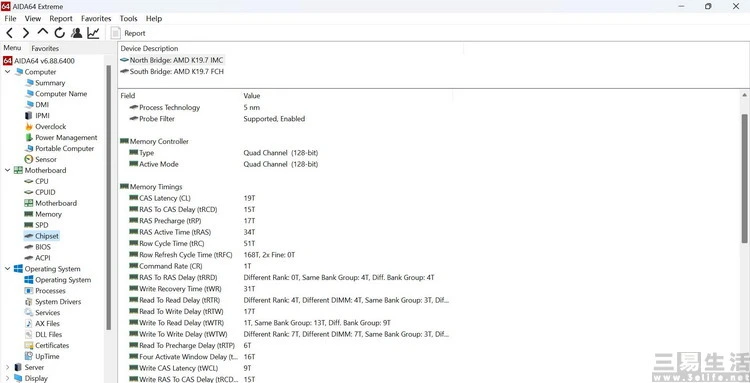
Task: Collapse the Computer tree node
Action: click(7, 72)
